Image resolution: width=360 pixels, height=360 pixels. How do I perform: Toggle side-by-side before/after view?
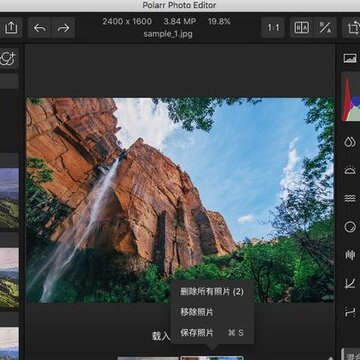point(301,28)
